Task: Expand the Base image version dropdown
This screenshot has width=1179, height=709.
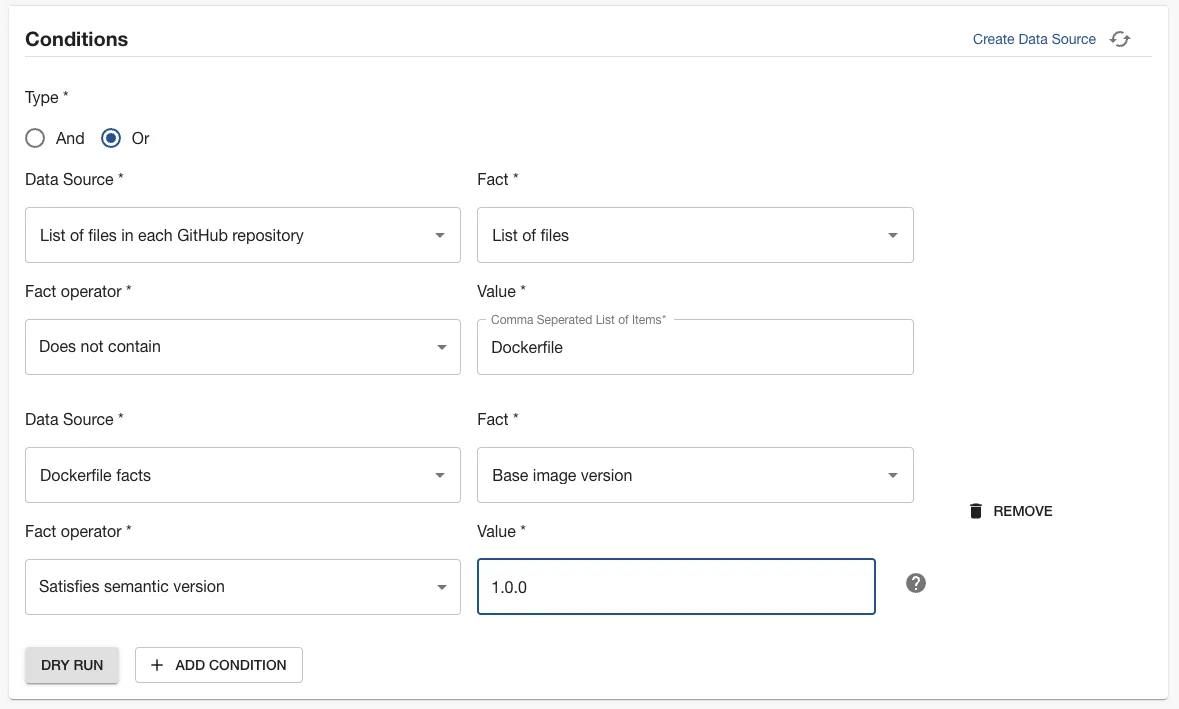Action: (x=695, y=475)
